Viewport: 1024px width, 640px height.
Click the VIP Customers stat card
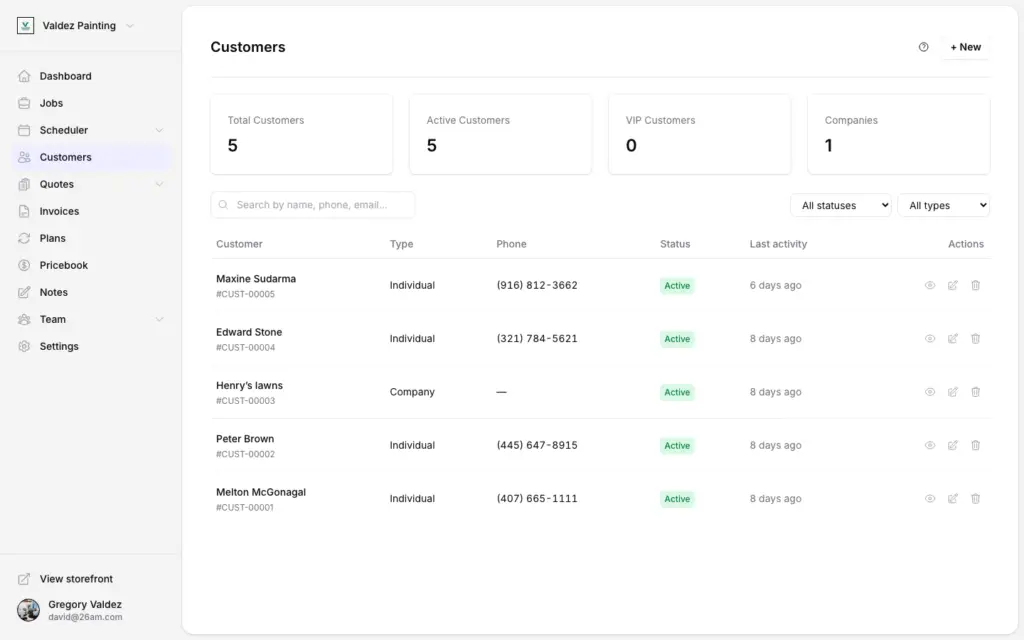coord(699,135)
